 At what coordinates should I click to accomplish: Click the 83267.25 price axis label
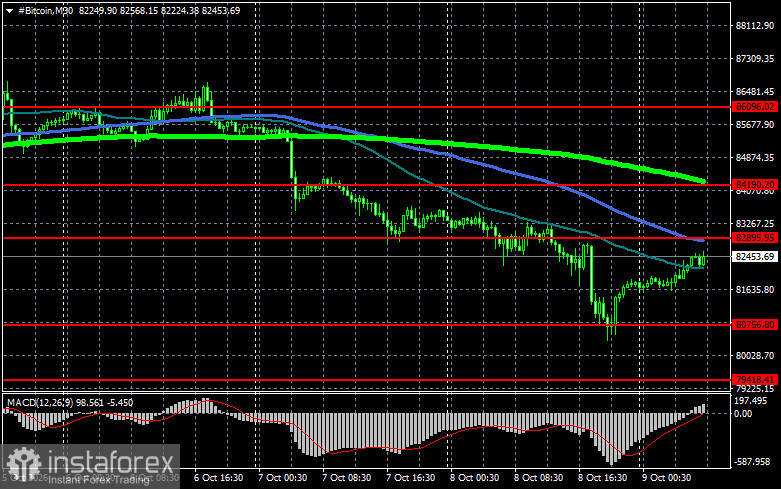(755, 224)
